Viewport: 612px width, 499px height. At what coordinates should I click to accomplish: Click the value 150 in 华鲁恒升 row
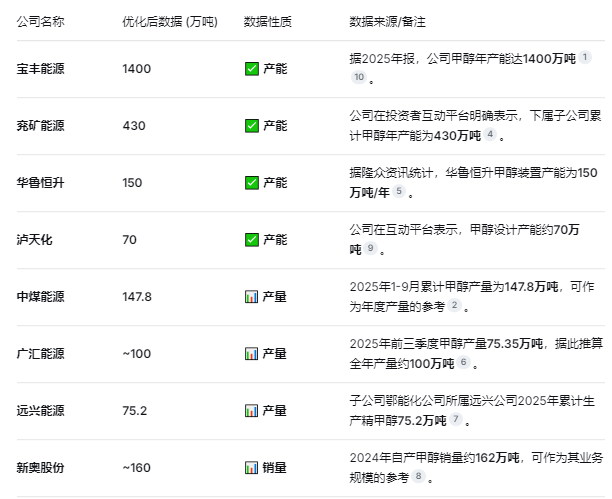click(x=132, y=183)
